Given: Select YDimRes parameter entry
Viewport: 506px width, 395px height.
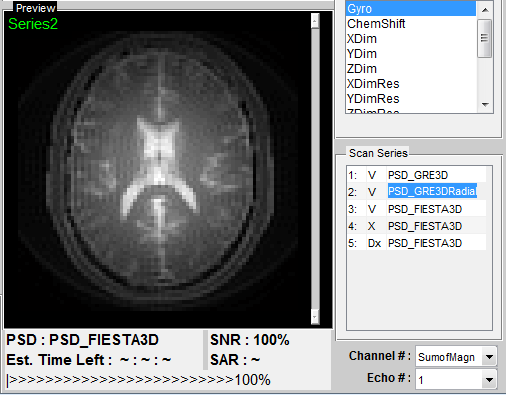Looking at the screenshot, I should tap(411, 99).
